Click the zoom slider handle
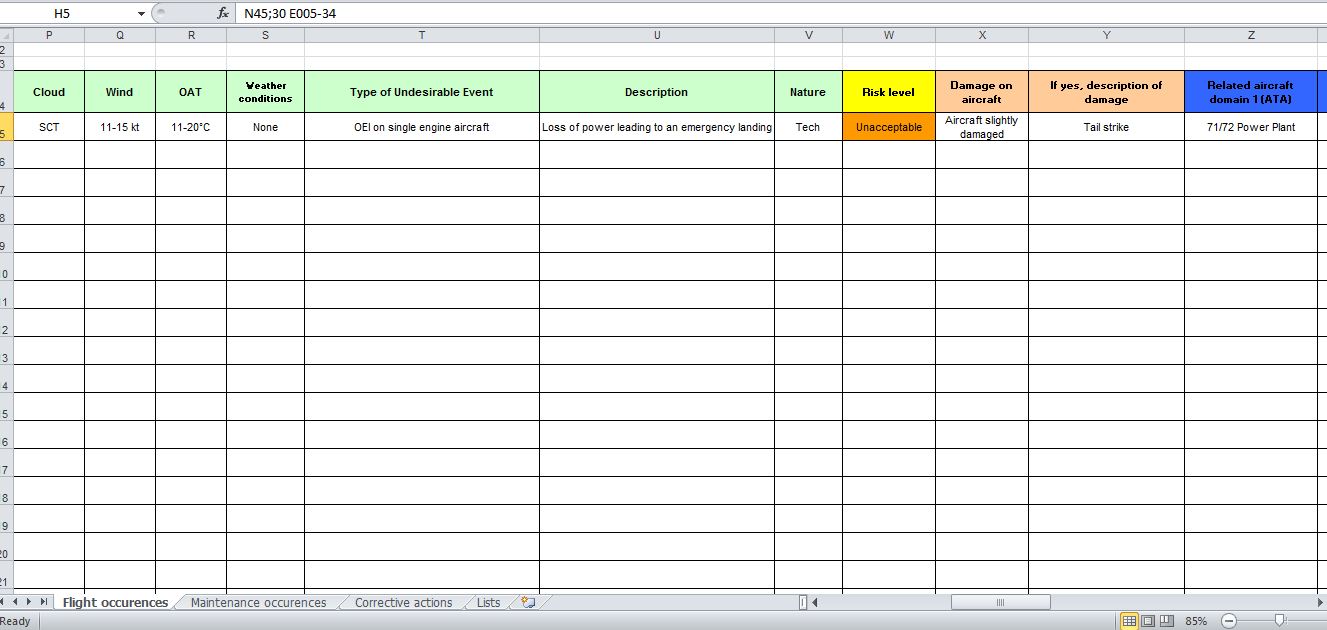The image size is (1327, 630). click(1279, 621)
